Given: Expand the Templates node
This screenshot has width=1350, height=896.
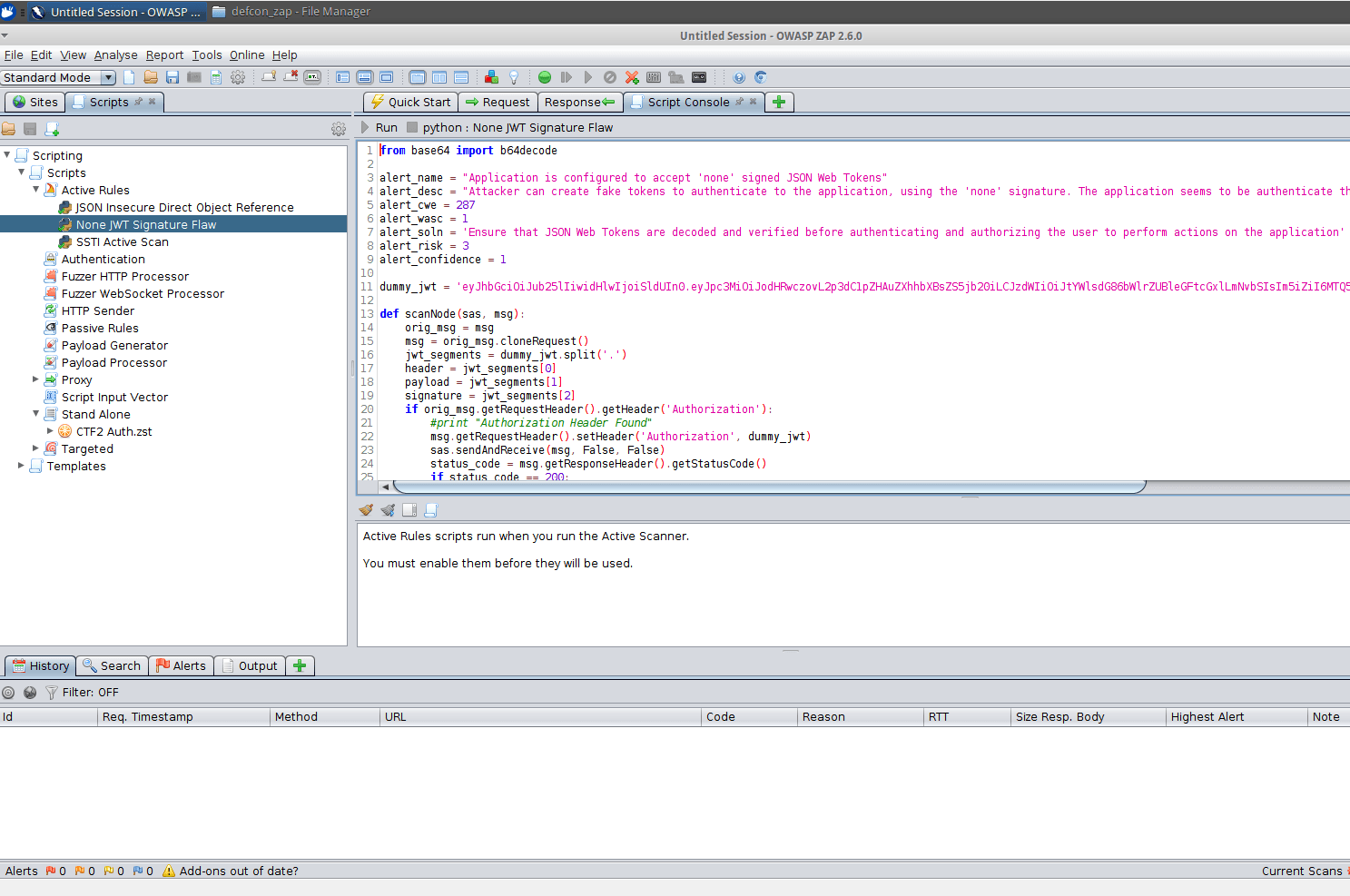Looking at the screenshot, I should pos(22,466).
